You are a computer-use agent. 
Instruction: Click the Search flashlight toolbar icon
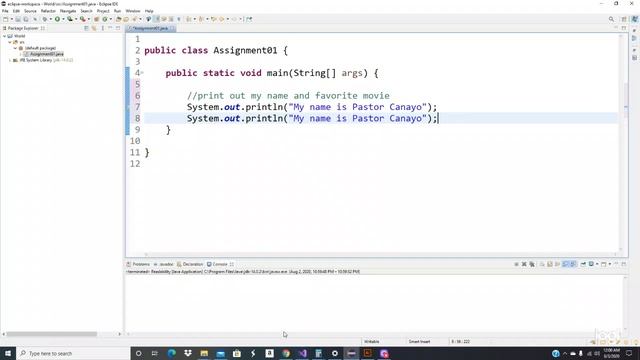point(135,19)
